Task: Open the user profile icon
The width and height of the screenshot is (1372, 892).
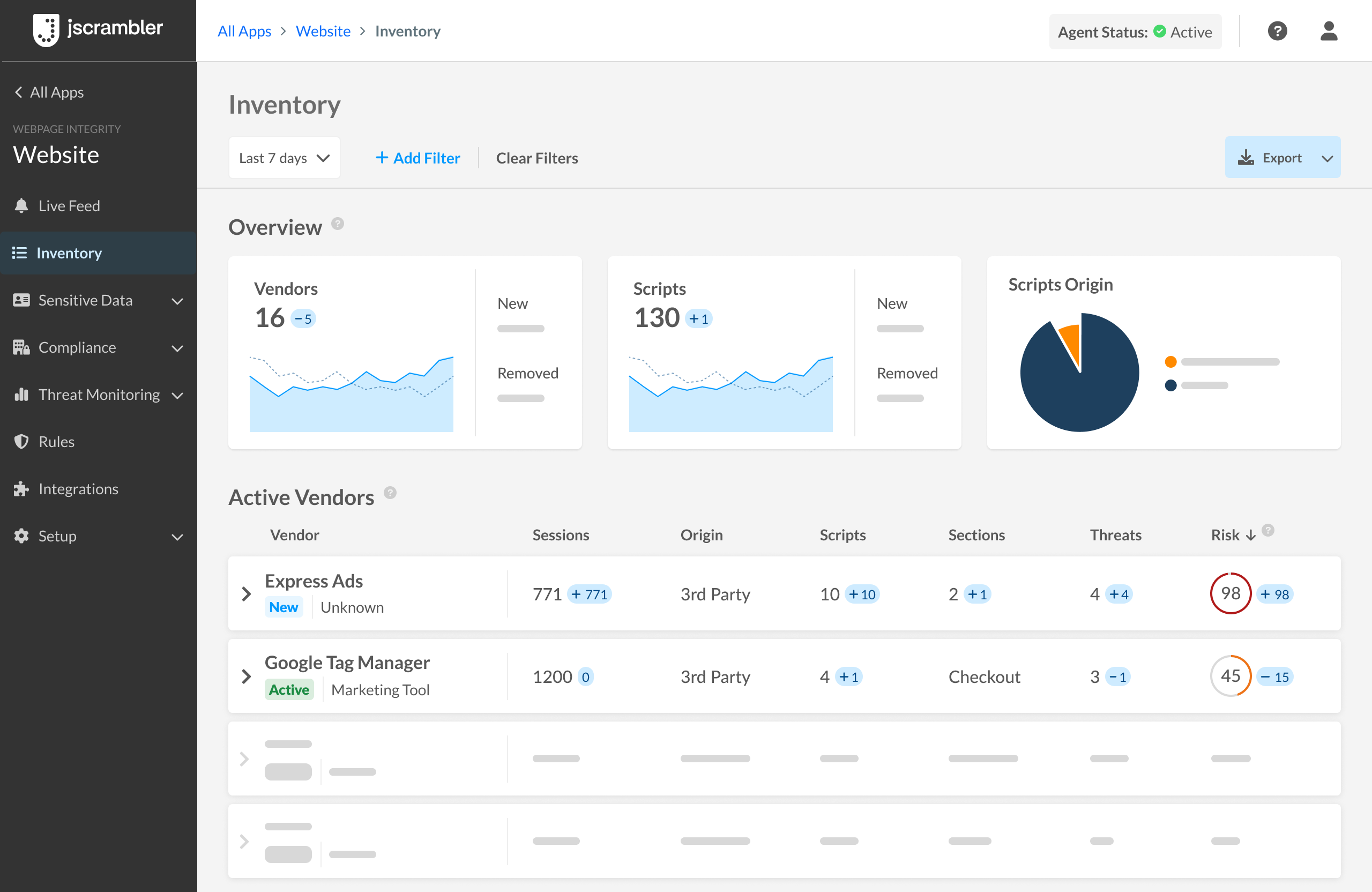Action: pos(1328,31)
